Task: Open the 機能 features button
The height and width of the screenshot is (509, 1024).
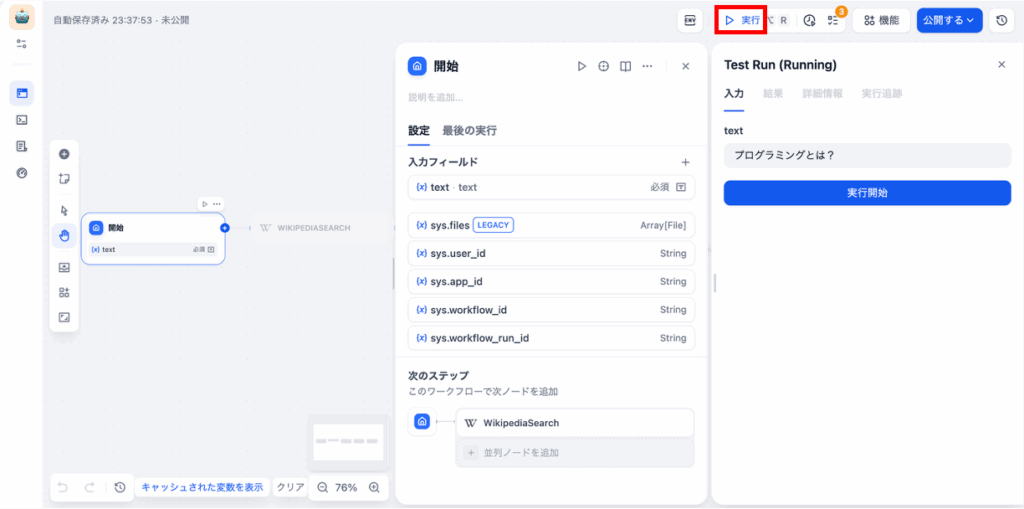Action: [881, 20]
